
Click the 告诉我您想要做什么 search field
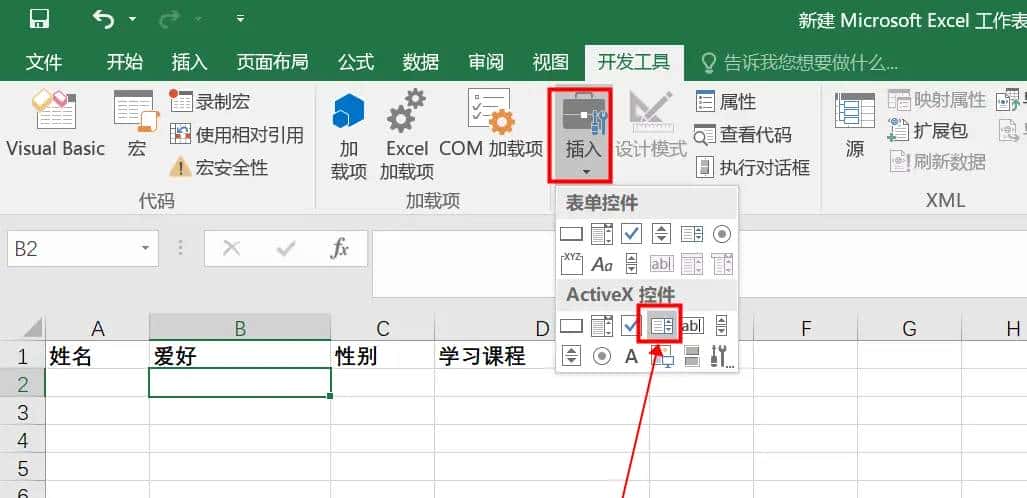[799, 63]
